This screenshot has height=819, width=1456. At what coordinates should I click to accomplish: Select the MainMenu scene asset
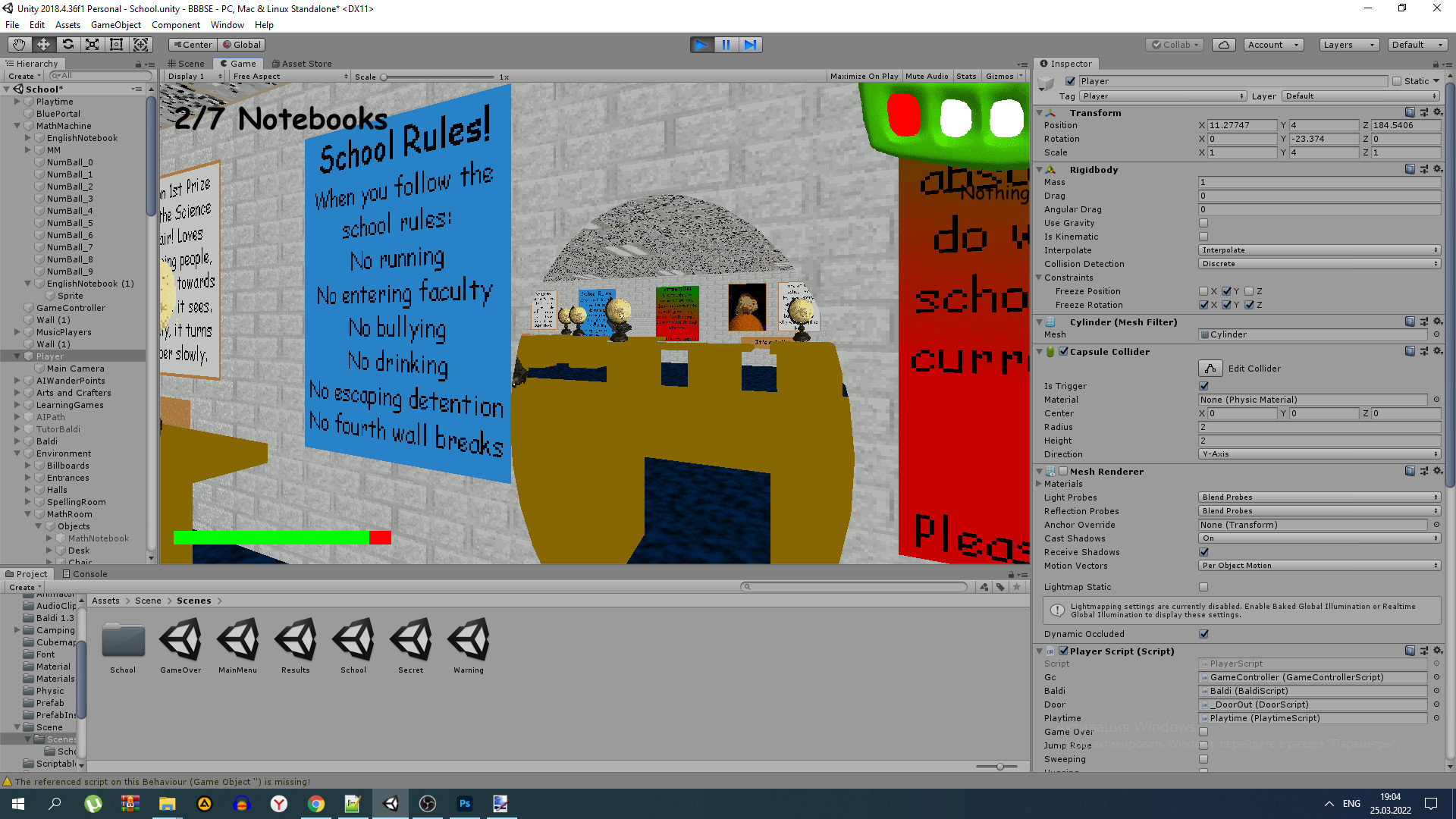point(238,646)
